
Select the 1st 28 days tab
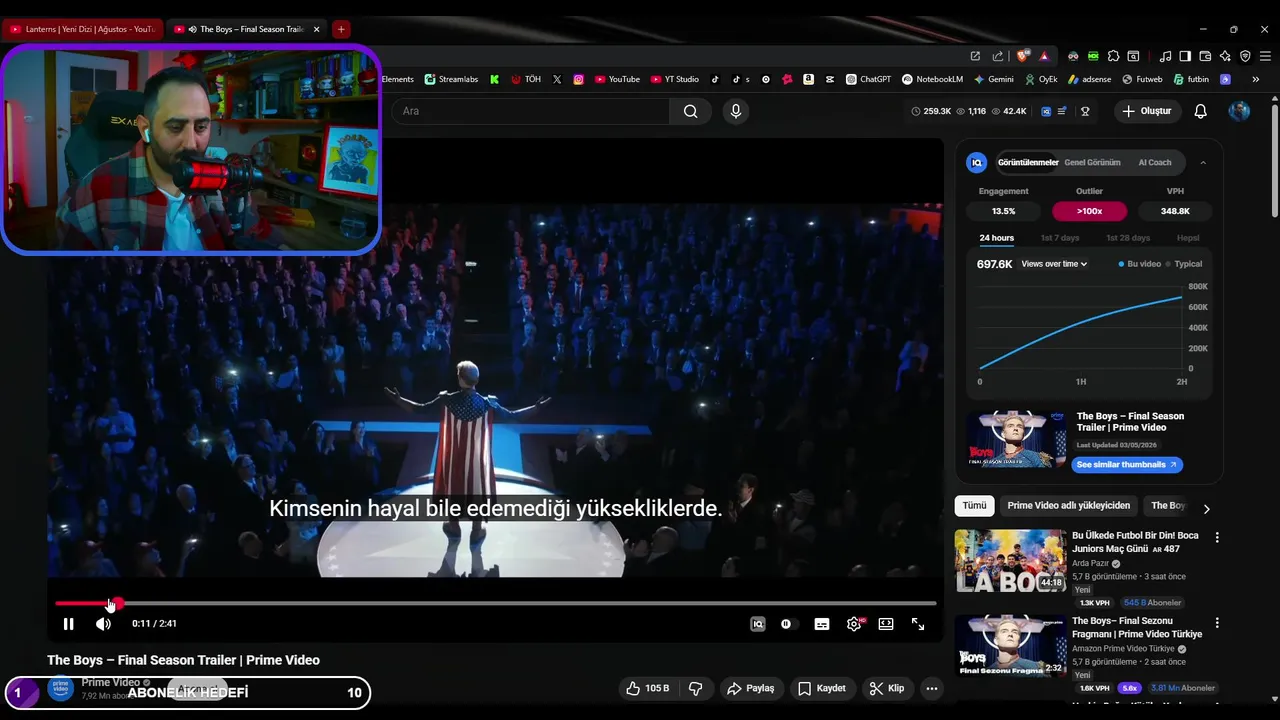(1128, 238)
